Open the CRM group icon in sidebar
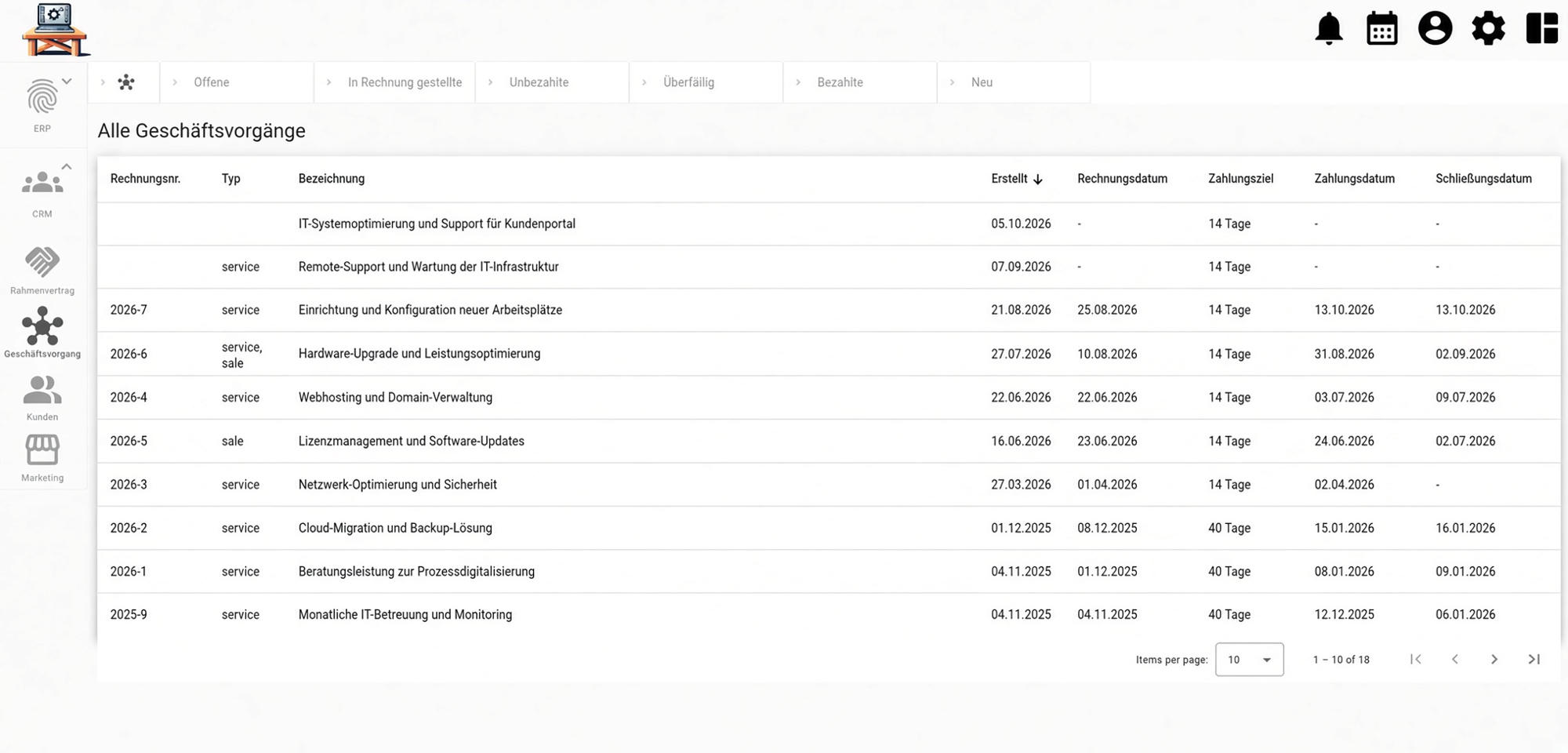This screenshot has height=753, width=1568. [42, 183]
